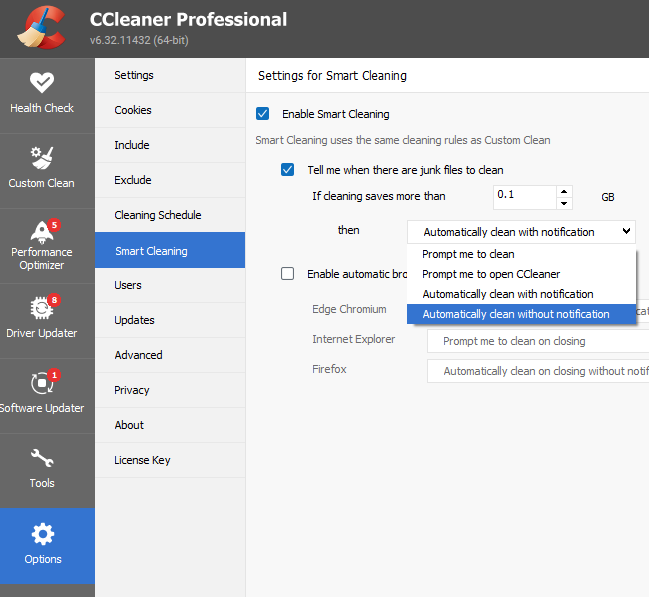Choose 'Prompt me to clean' option
Viewport: 649px width, 597px height.
tap(521, 254)
